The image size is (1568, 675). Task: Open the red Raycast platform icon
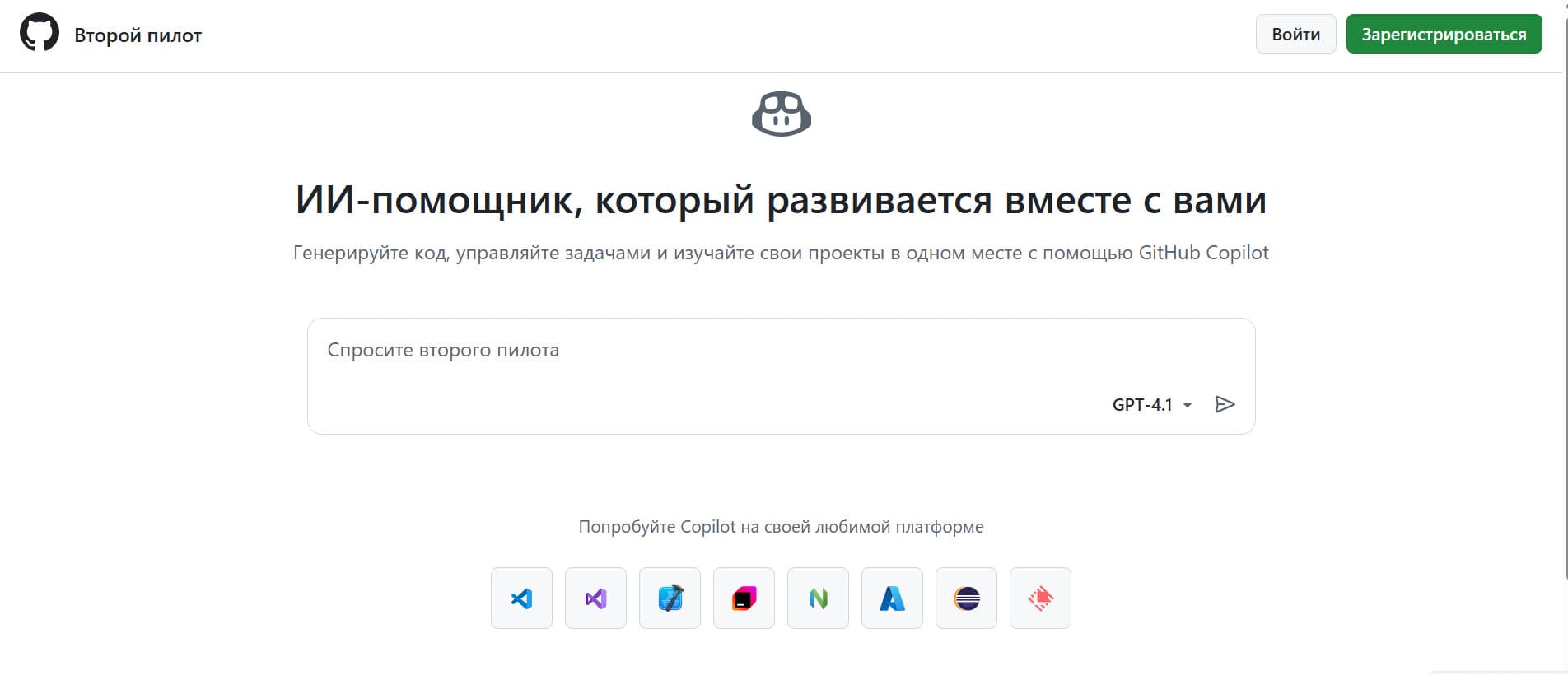click(1040, 598)
